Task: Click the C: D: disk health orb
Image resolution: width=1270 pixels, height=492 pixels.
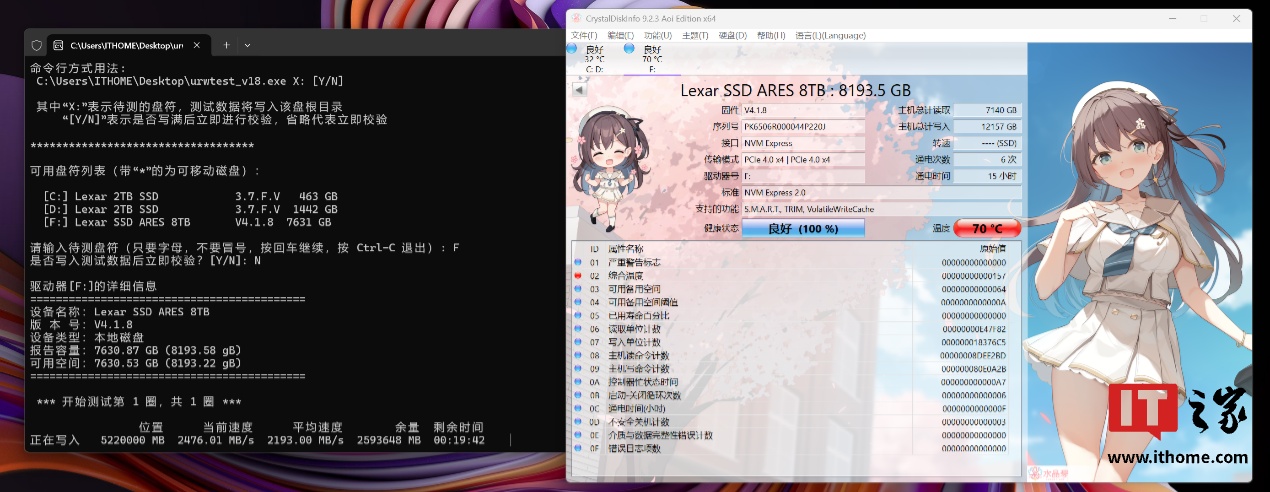Action: coord(572,49)
